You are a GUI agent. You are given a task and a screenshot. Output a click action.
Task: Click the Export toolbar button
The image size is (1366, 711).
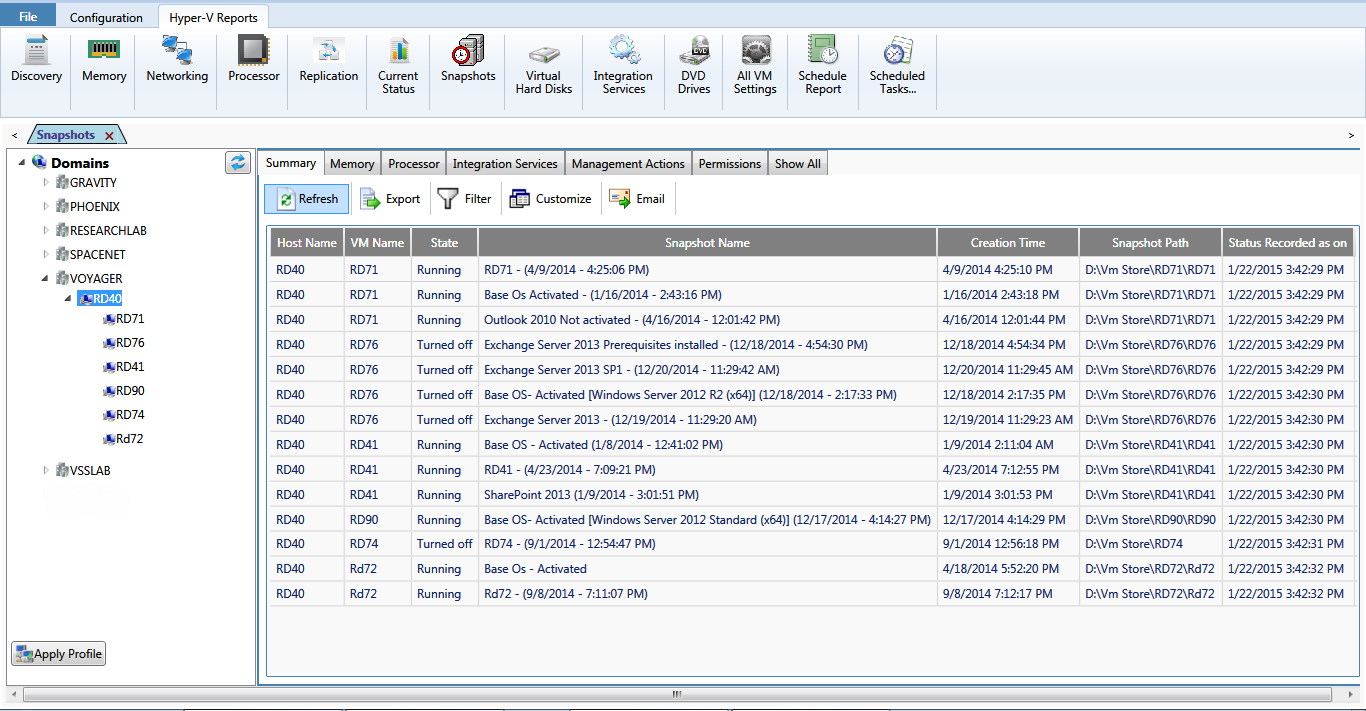point(390,199)
